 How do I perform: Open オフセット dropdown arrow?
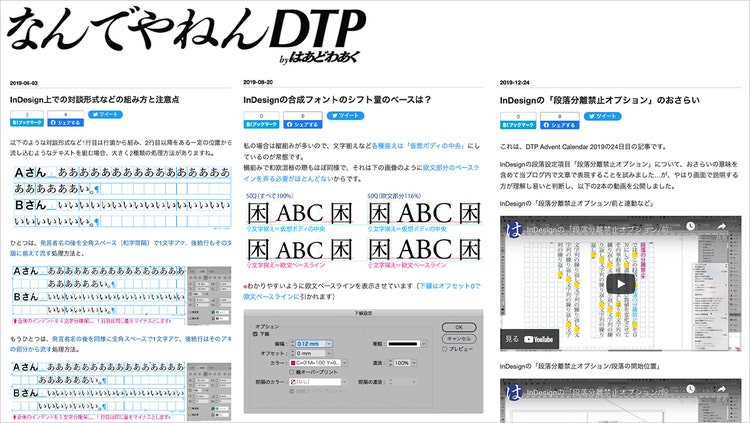329,354
